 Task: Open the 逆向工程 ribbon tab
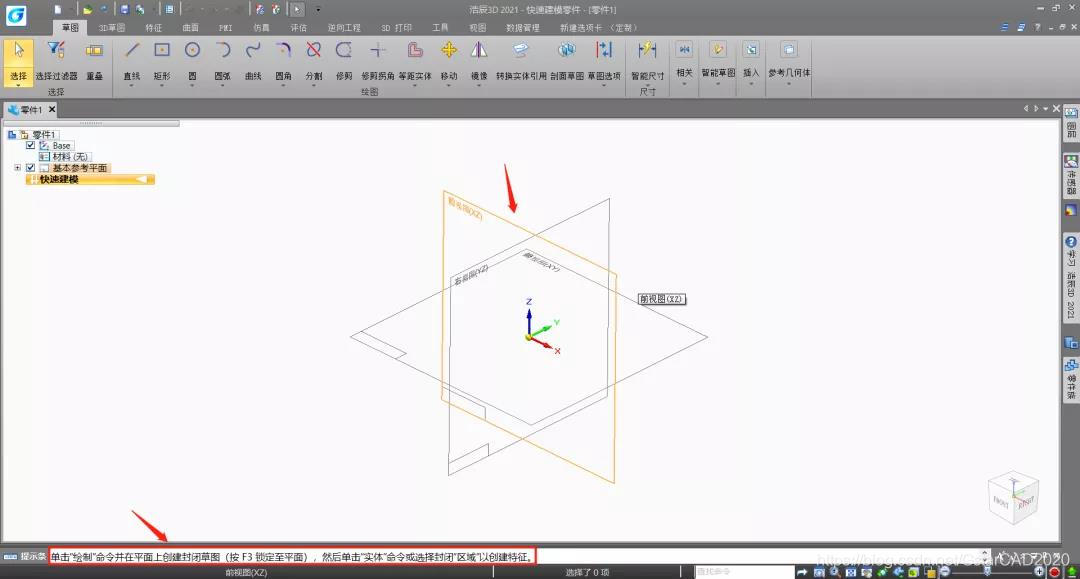pos(344,28)
